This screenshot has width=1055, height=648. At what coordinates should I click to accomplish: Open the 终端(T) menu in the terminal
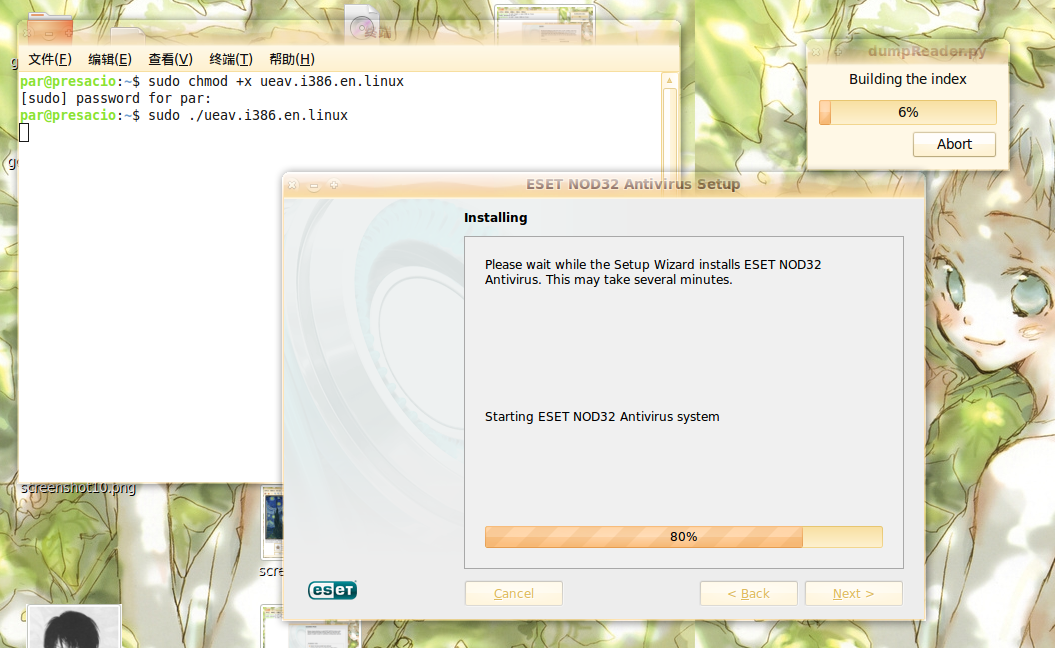click(231, 59)
